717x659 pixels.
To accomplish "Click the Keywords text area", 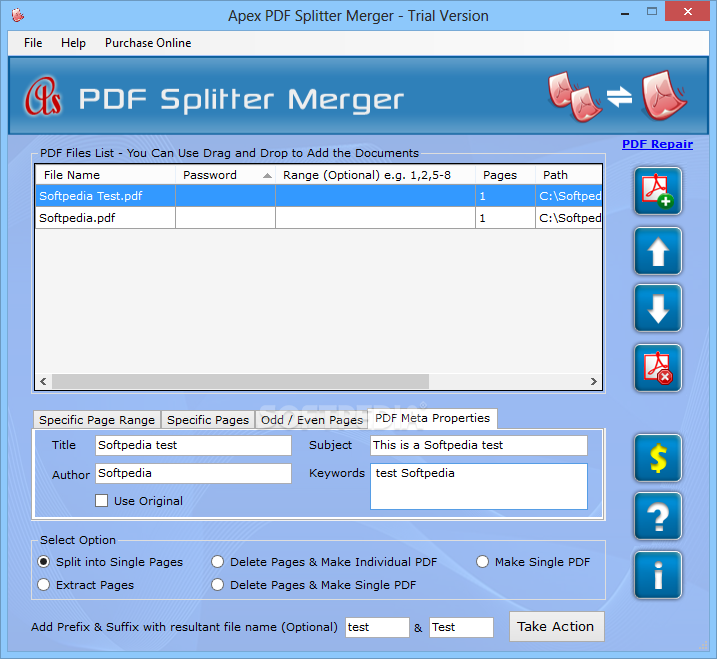I will [479, 487].
